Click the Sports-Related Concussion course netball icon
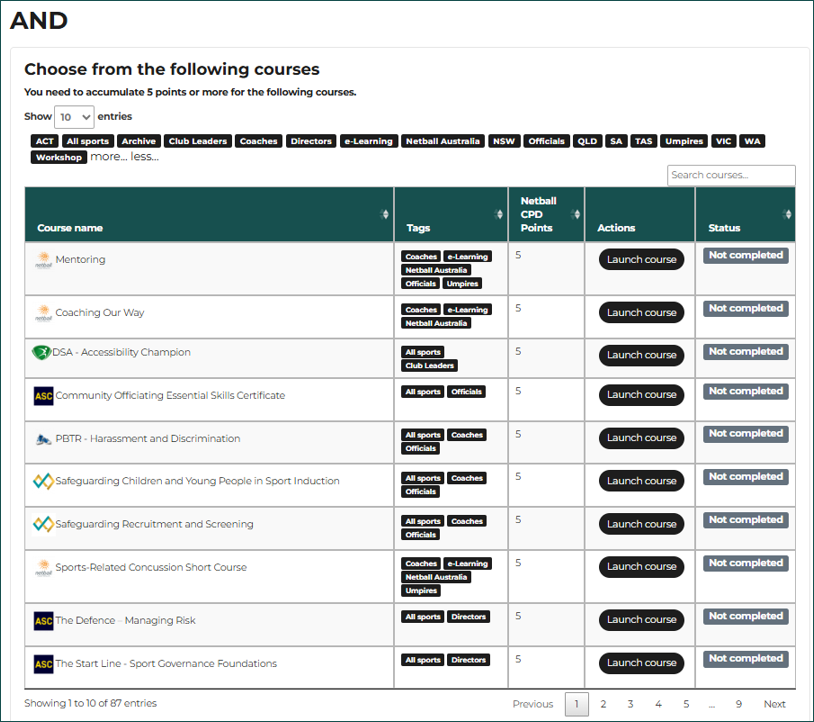The height and width of the screenshot is (722, 814). point(44,568)
